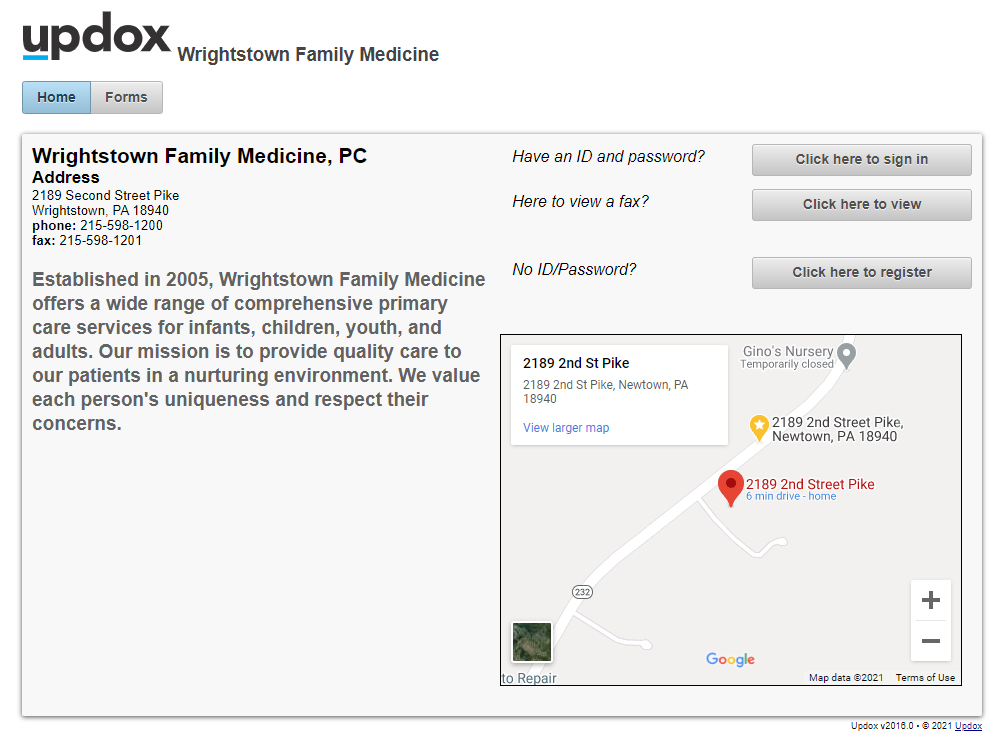Viewport: 1003px width, 743px height.
Task: Open the satellite view thumbnail
Action: click(531, 641)
